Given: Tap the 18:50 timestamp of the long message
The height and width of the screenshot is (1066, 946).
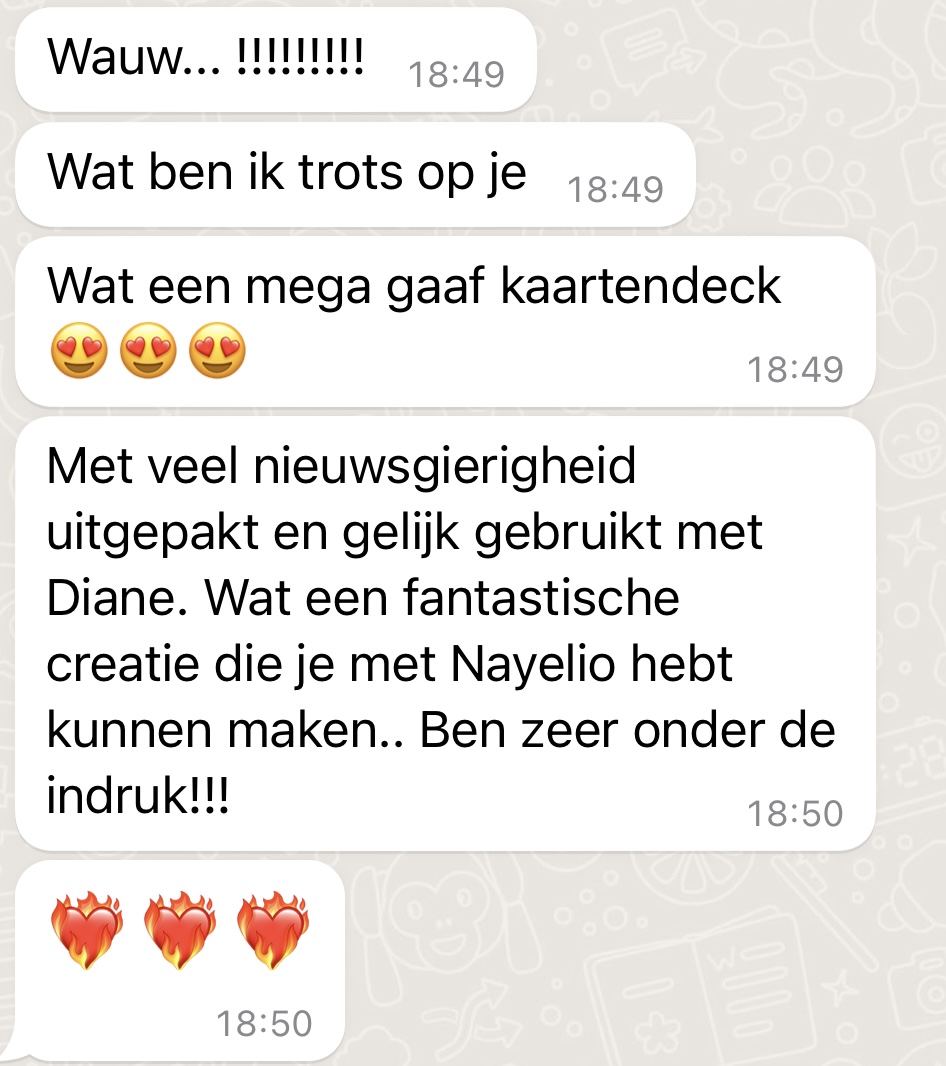Looking at the screenshot, I should [x=795, y=814].
